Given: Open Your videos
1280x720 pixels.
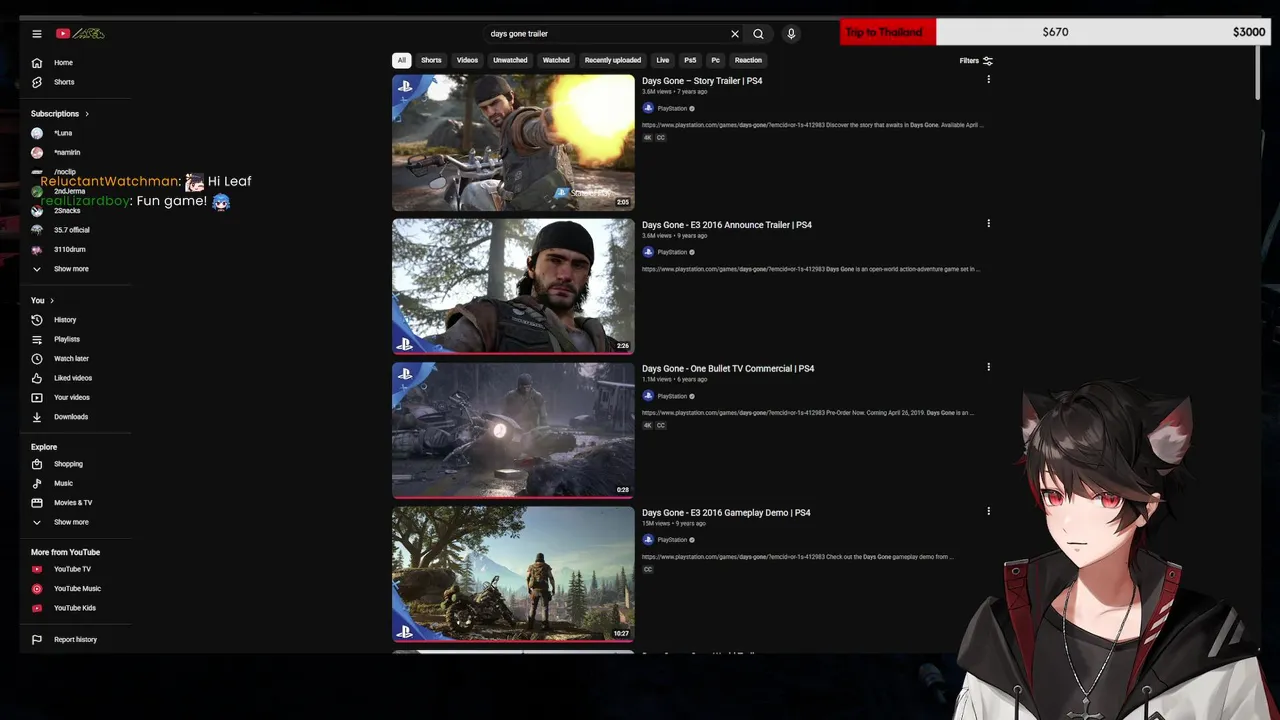Looking at the screenshot, I should tap(72, 397).
